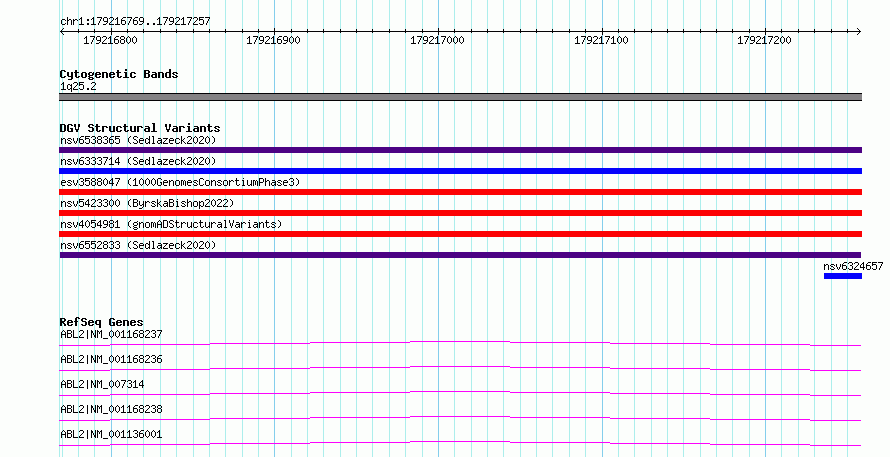The height and width of the screenshot is (457, 890).
Task: Select the red esv3588047 variant bar
Action: 460,192
